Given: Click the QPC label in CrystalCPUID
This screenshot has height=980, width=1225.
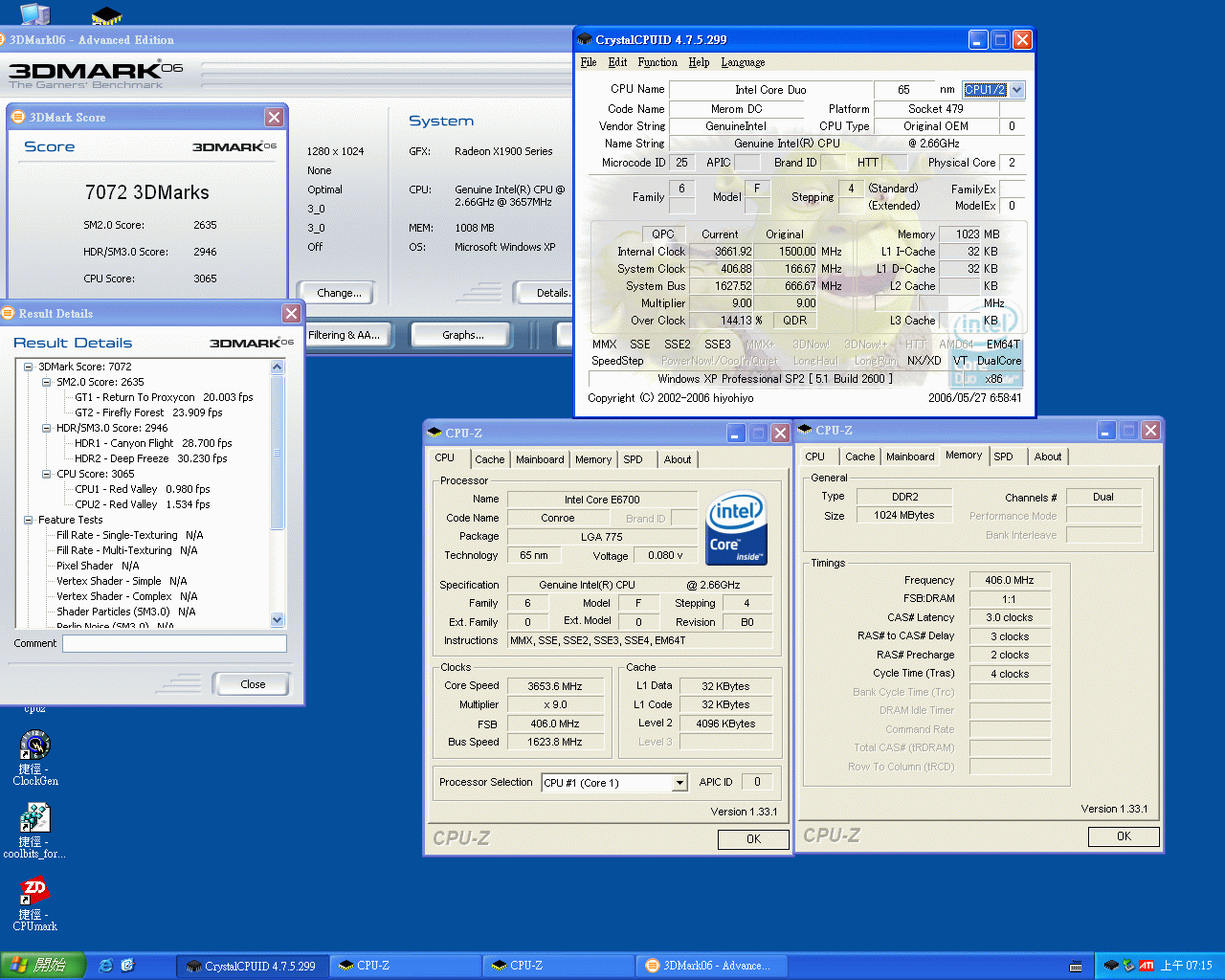Looking at the screenshot, I should coord(663,234).
